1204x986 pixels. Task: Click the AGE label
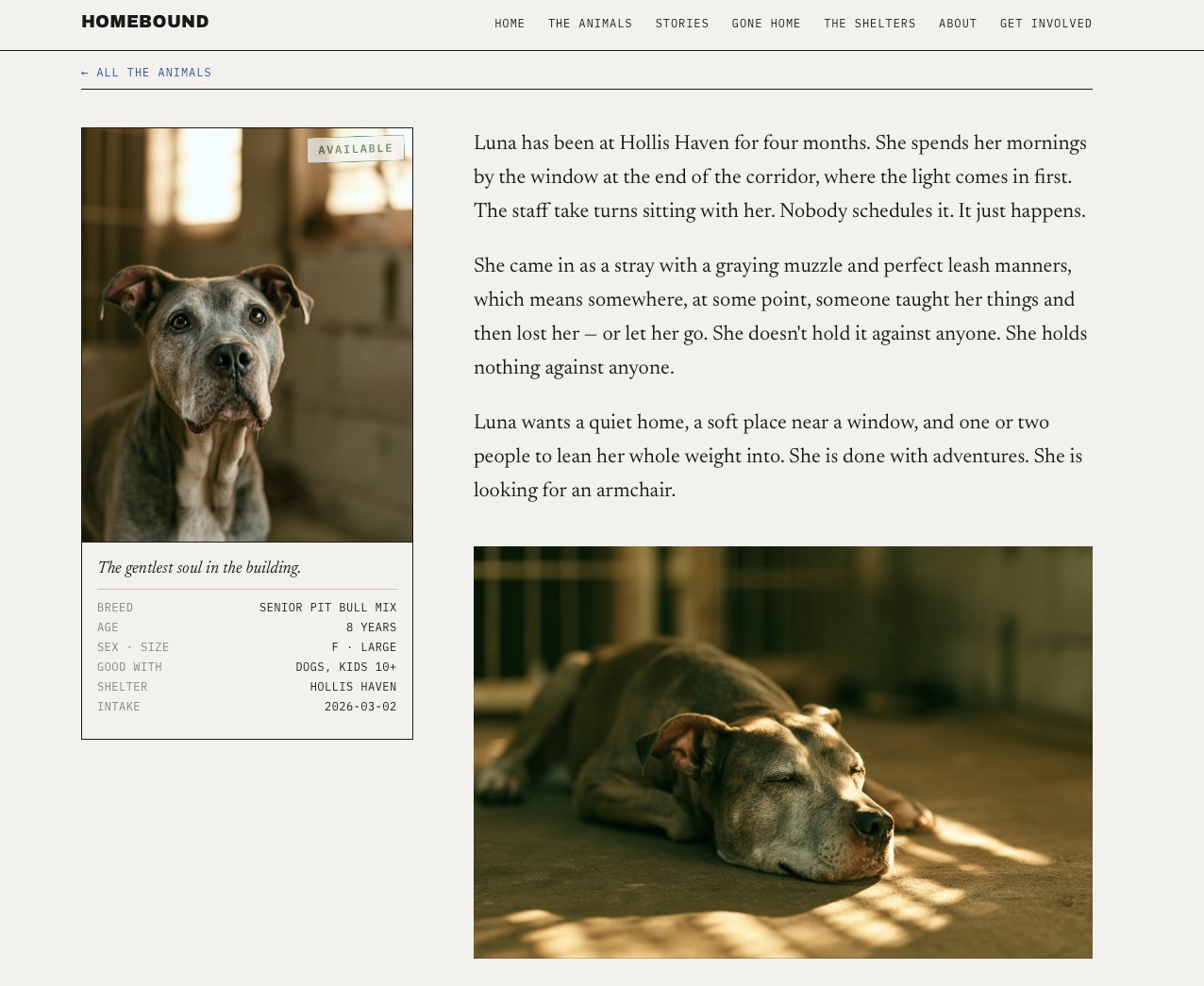108,627
